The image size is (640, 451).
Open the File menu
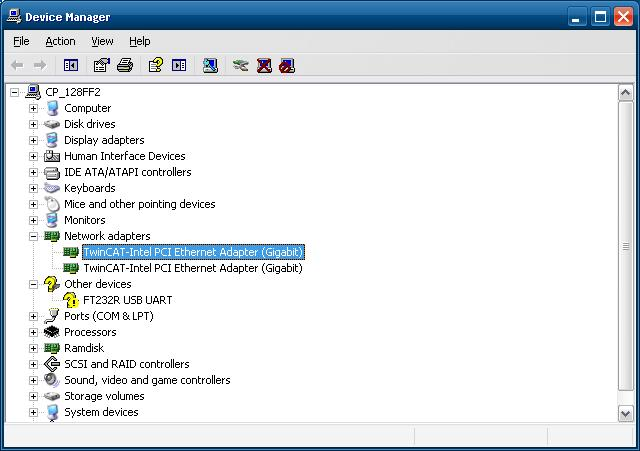pyautogui.click(x=21, y=41)
